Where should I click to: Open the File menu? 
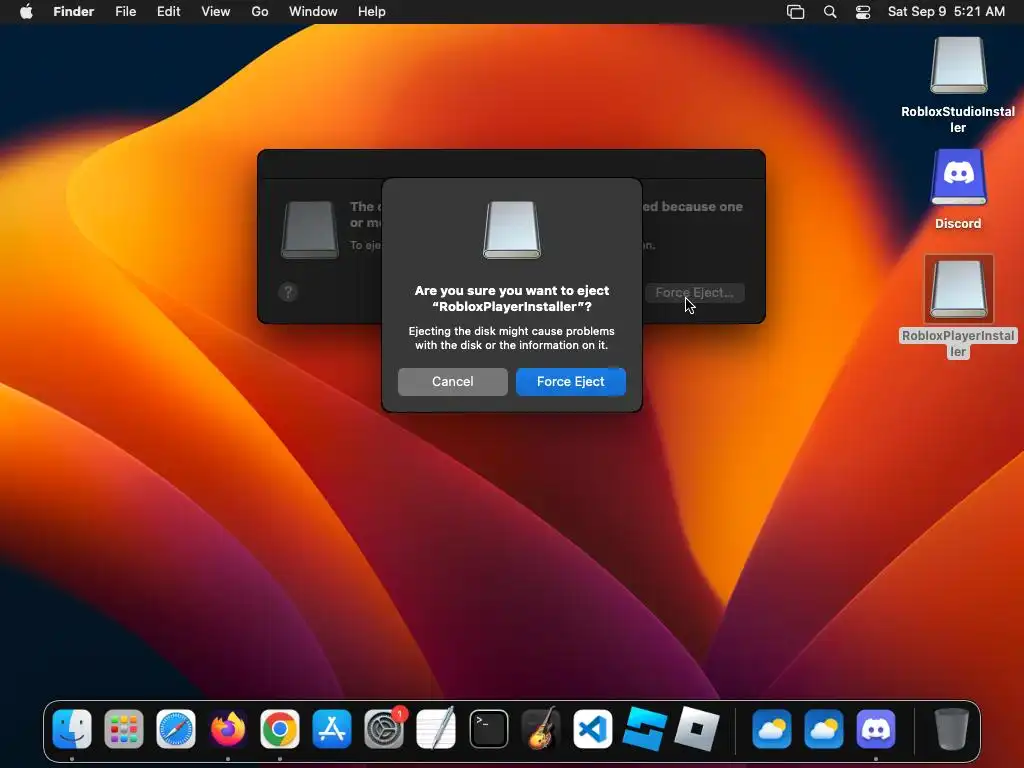pyautogui.click(x=125, y=12)
